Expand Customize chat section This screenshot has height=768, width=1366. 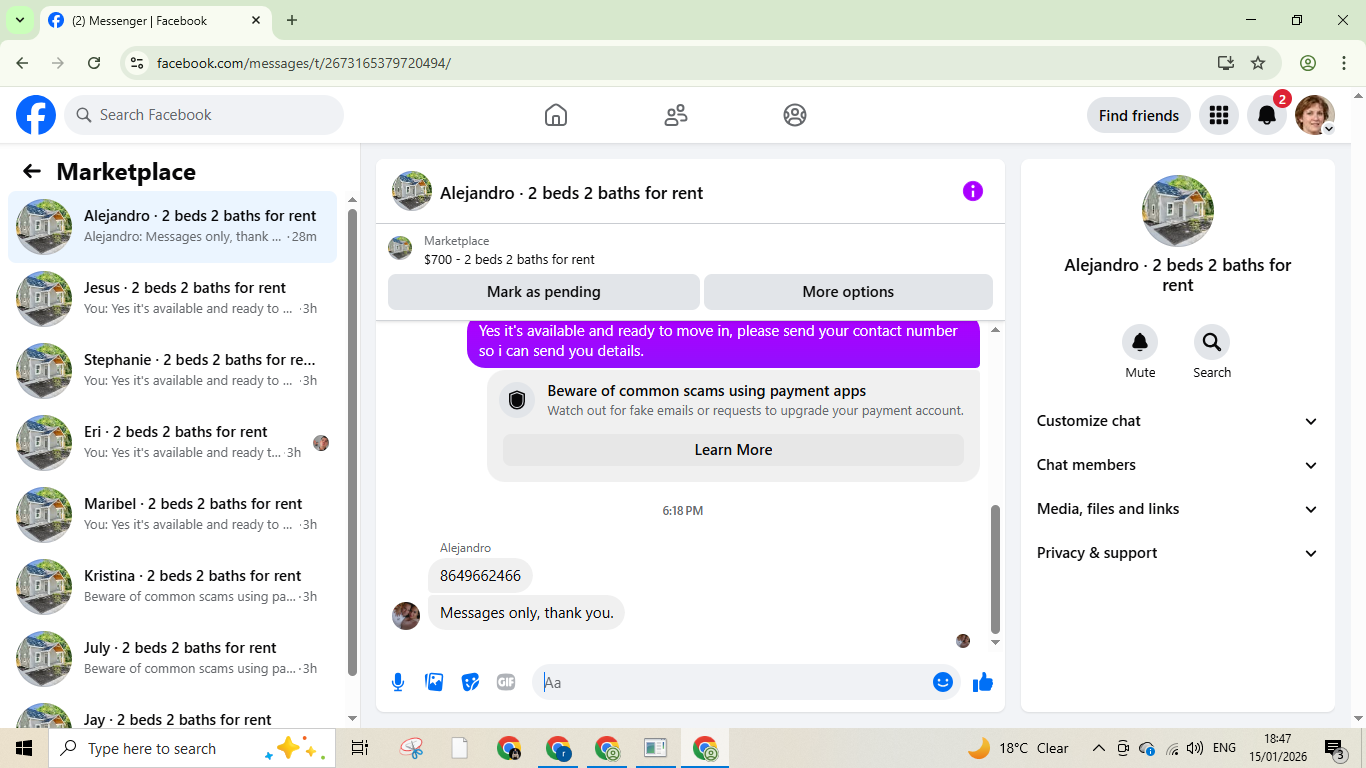click(1178, 421)
